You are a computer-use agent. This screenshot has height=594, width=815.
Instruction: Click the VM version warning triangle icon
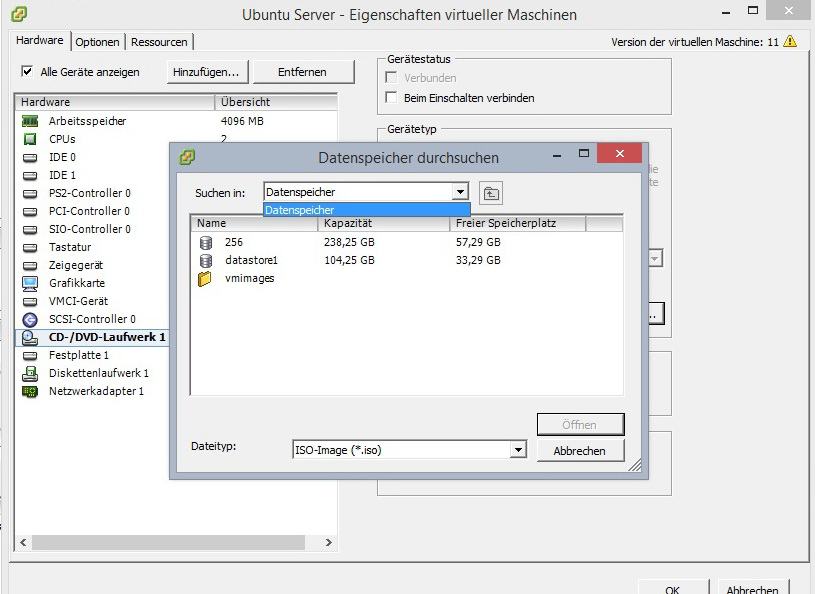point(790,41)
